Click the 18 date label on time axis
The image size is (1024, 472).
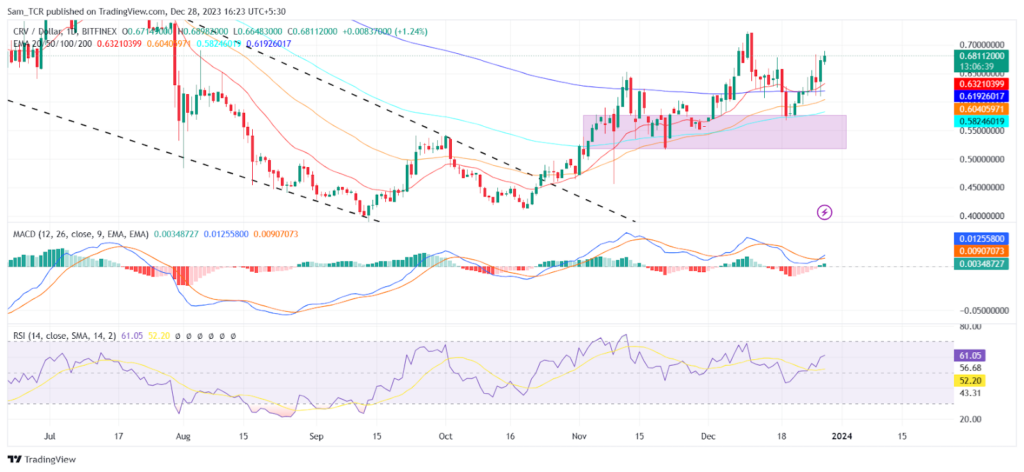pos(783,435)
